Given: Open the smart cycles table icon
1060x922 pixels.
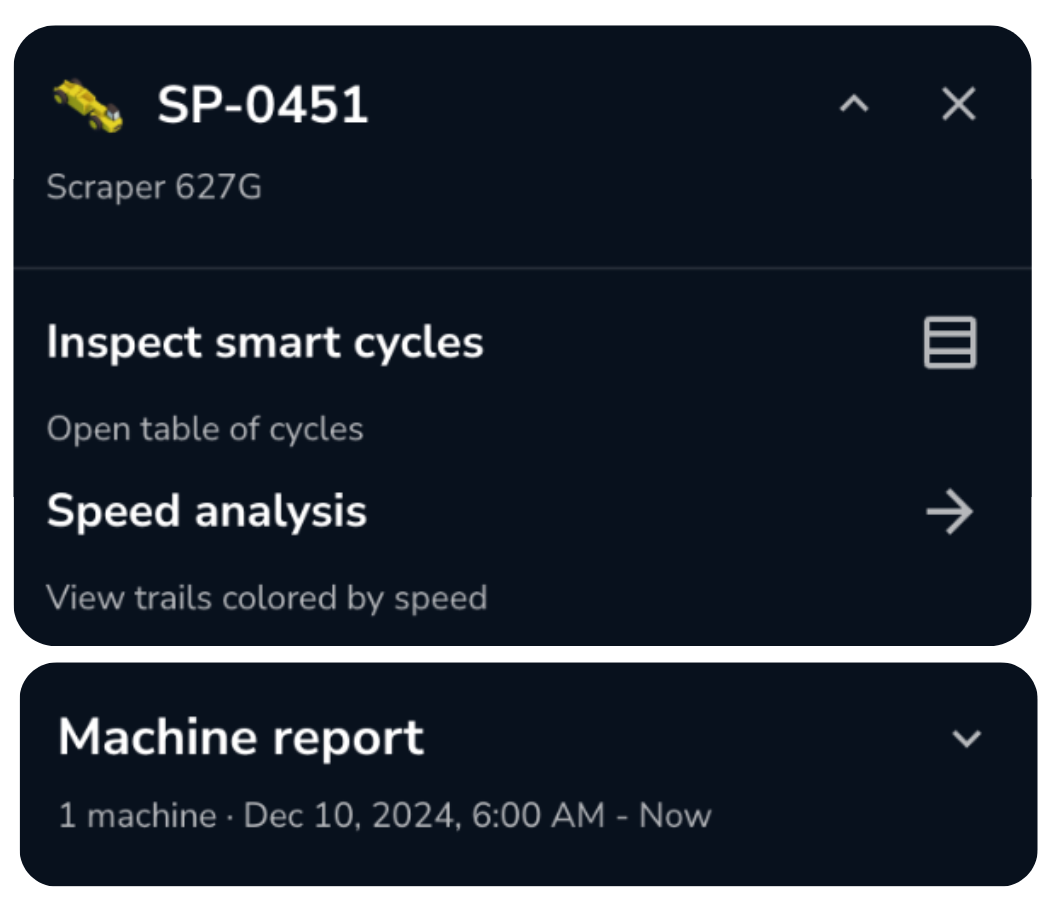Looking at the screenshot, I should pos(949,343).
